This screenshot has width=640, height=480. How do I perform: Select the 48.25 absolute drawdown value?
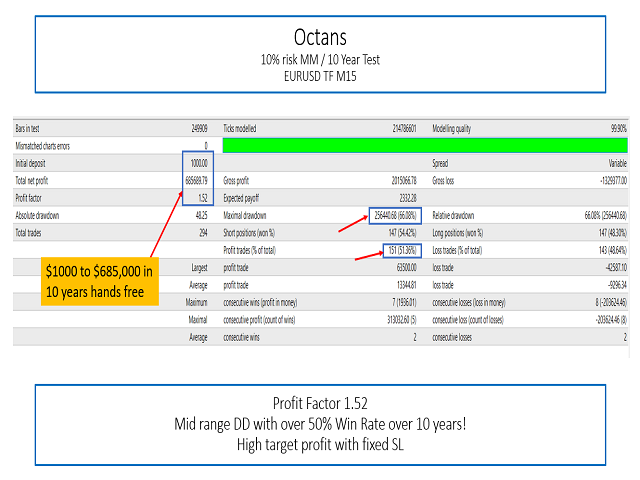pyautogui.click(x=201, y=215)
